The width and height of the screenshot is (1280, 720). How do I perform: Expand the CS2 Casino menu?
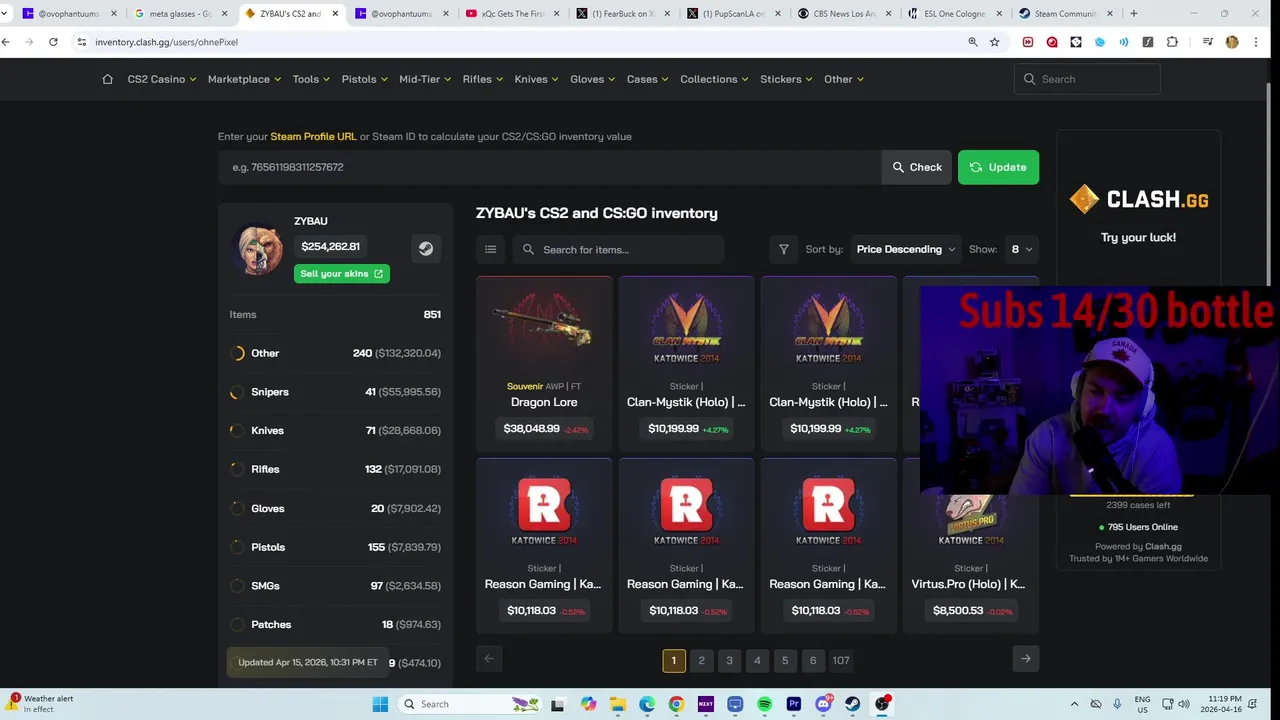tap(161, 79)
